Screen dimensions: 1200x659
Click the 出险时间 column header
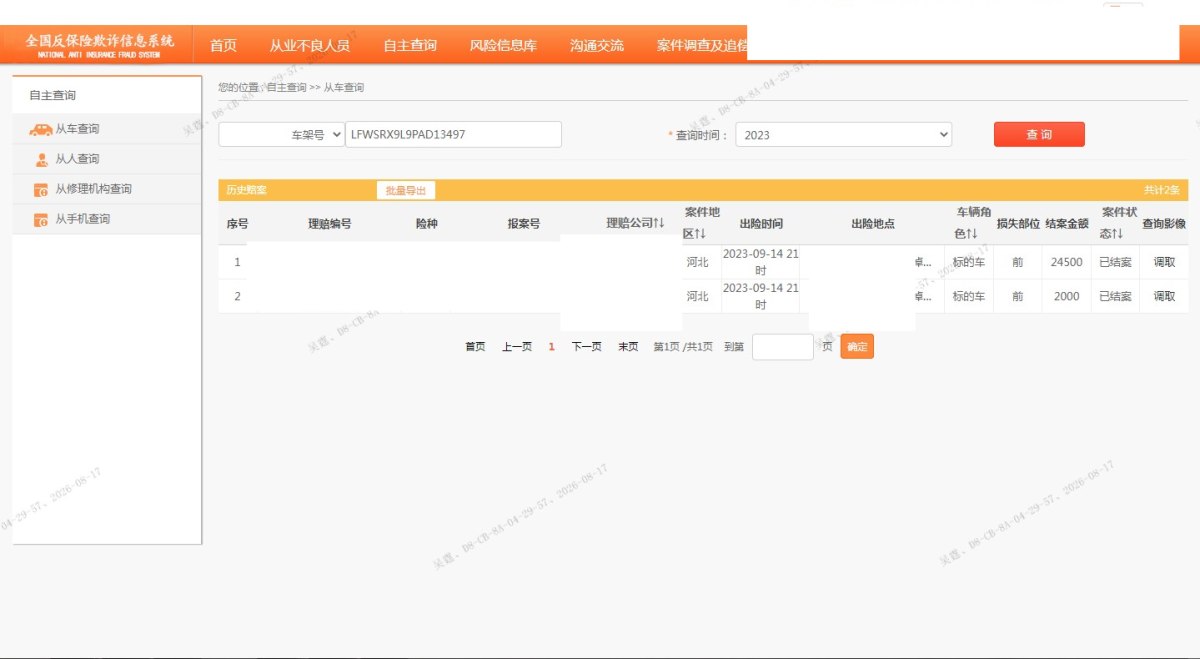point(761,224)
